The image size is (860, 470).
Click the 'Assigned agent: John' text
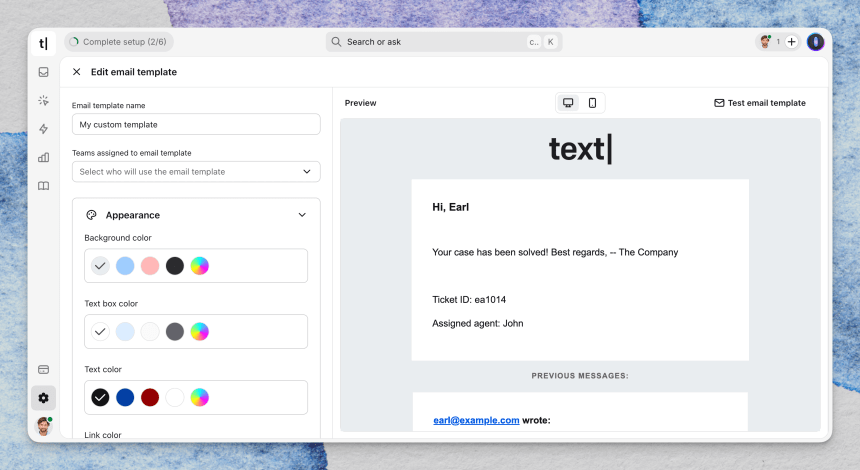tap(478, 324)
